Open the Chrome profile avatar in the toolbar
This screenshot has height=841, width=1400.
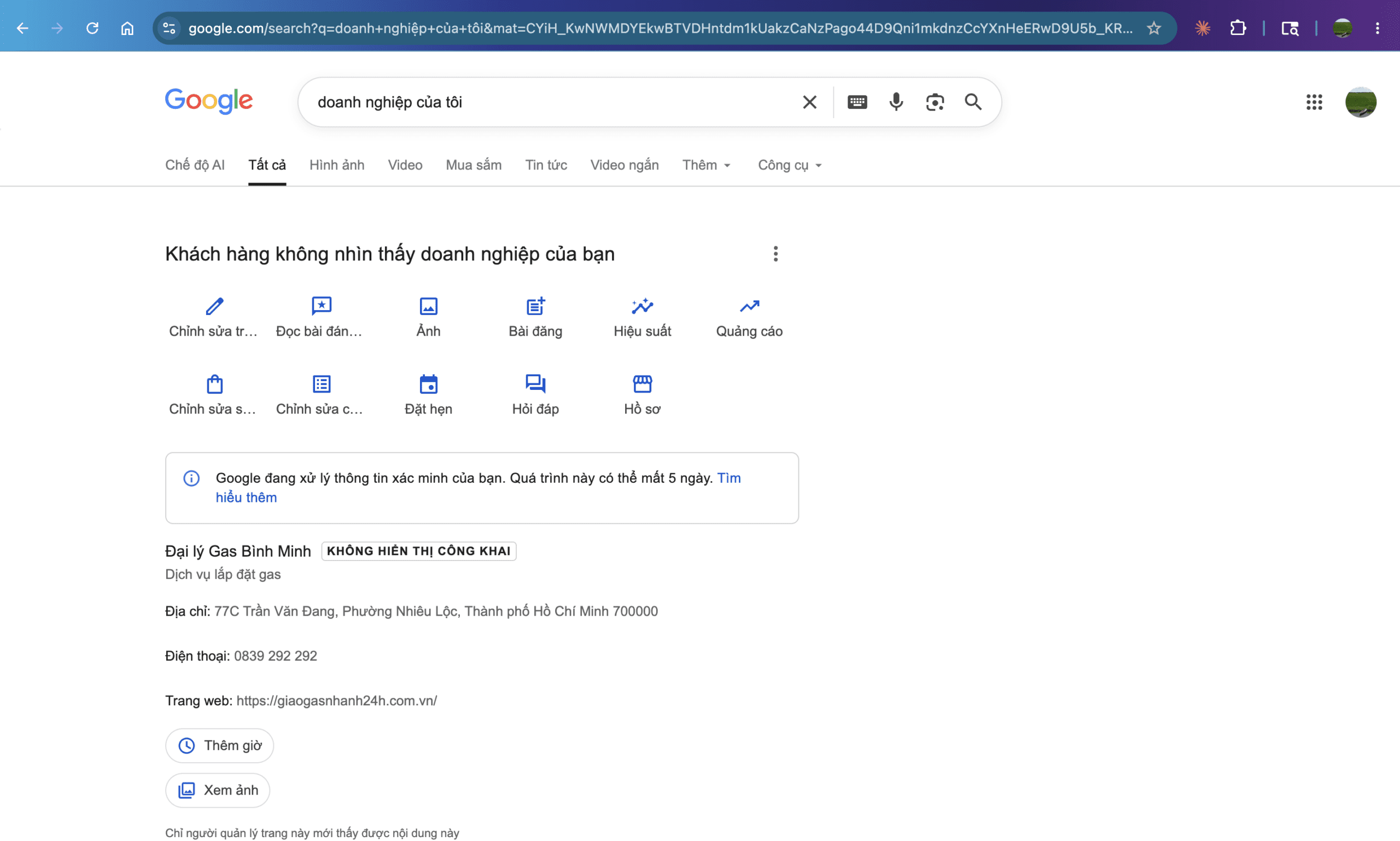click(x=1342, y=28)
